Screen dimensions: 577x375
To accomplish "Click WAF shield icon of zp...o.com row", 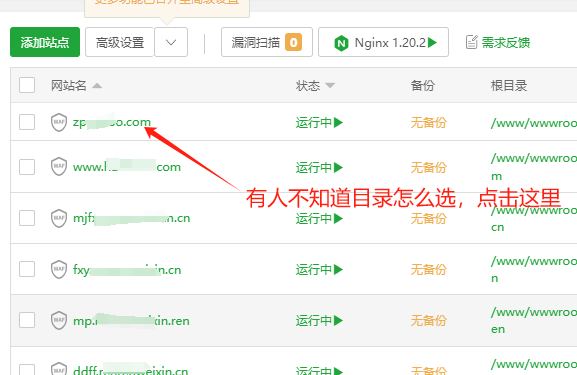I will (x=59, y=122).
